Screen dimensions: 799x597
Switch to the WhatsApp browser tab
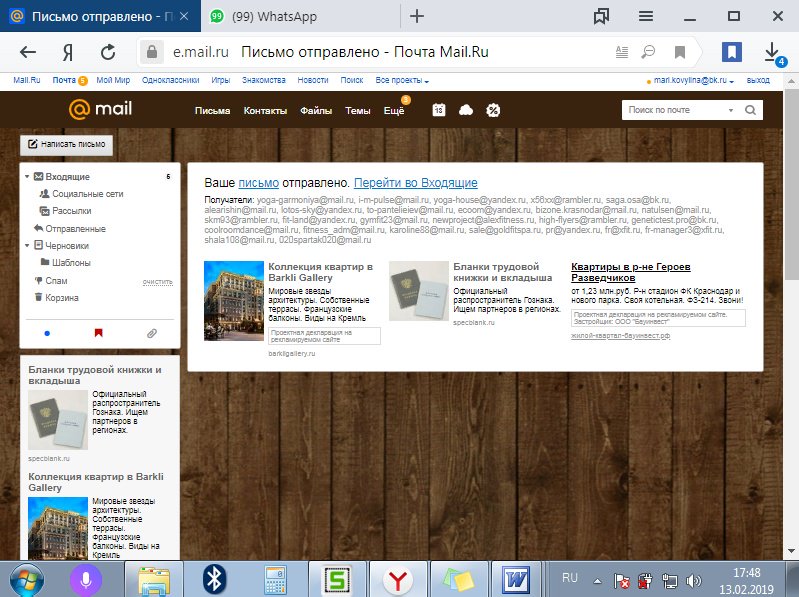[301, 16]
